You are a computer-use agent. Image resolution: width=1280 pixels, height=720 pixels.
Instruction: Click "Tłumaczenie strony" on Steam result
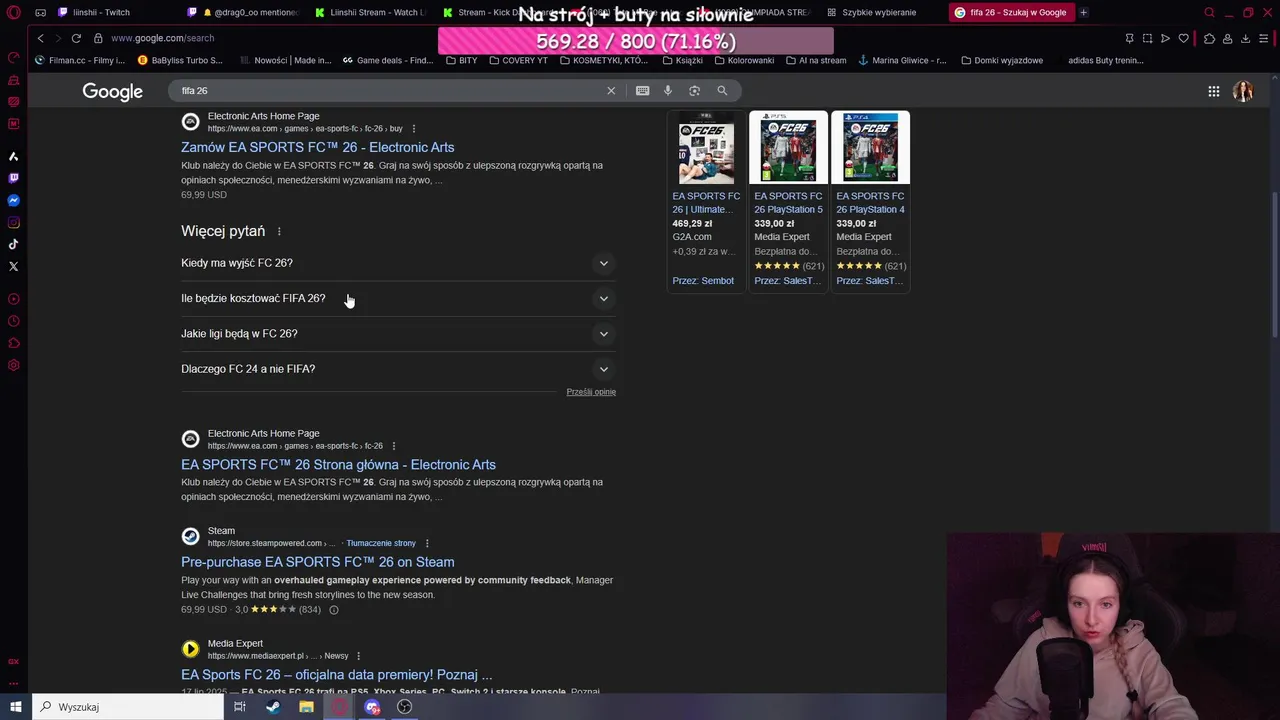pyautogui.click(x=381, y=544)
